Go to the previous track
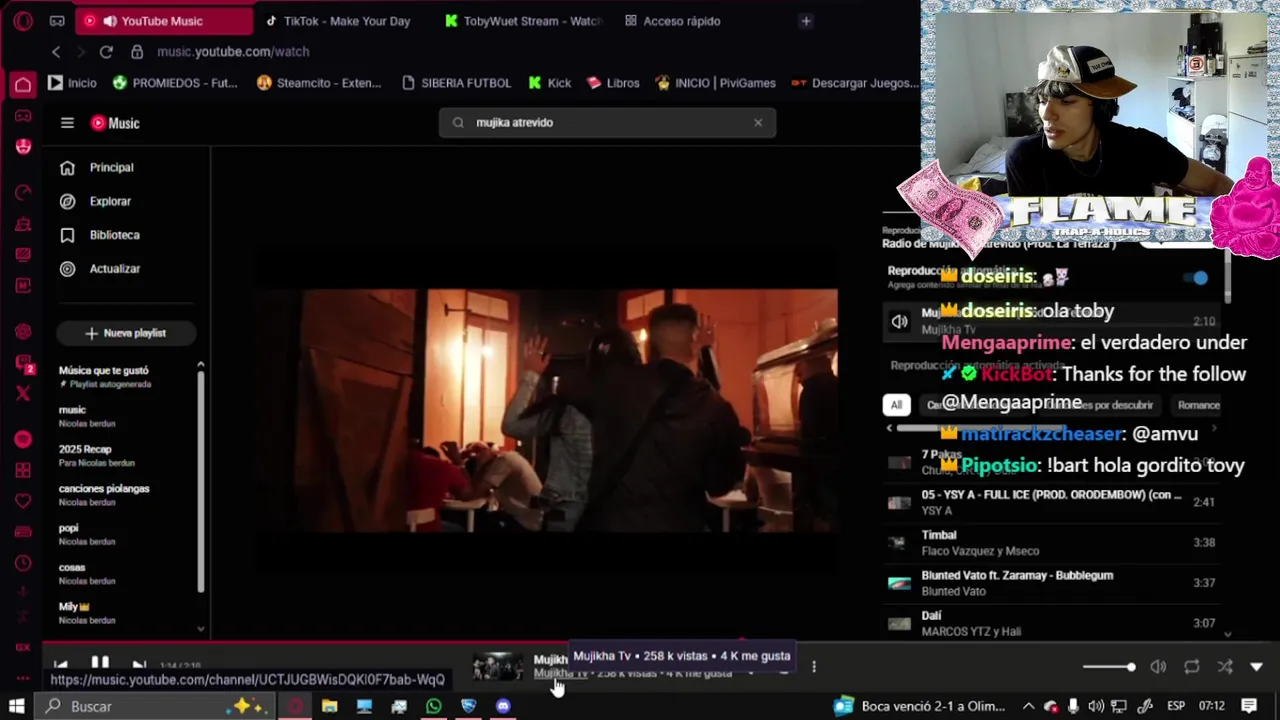This screenshot has width=1280, height=720. point(61,665)
